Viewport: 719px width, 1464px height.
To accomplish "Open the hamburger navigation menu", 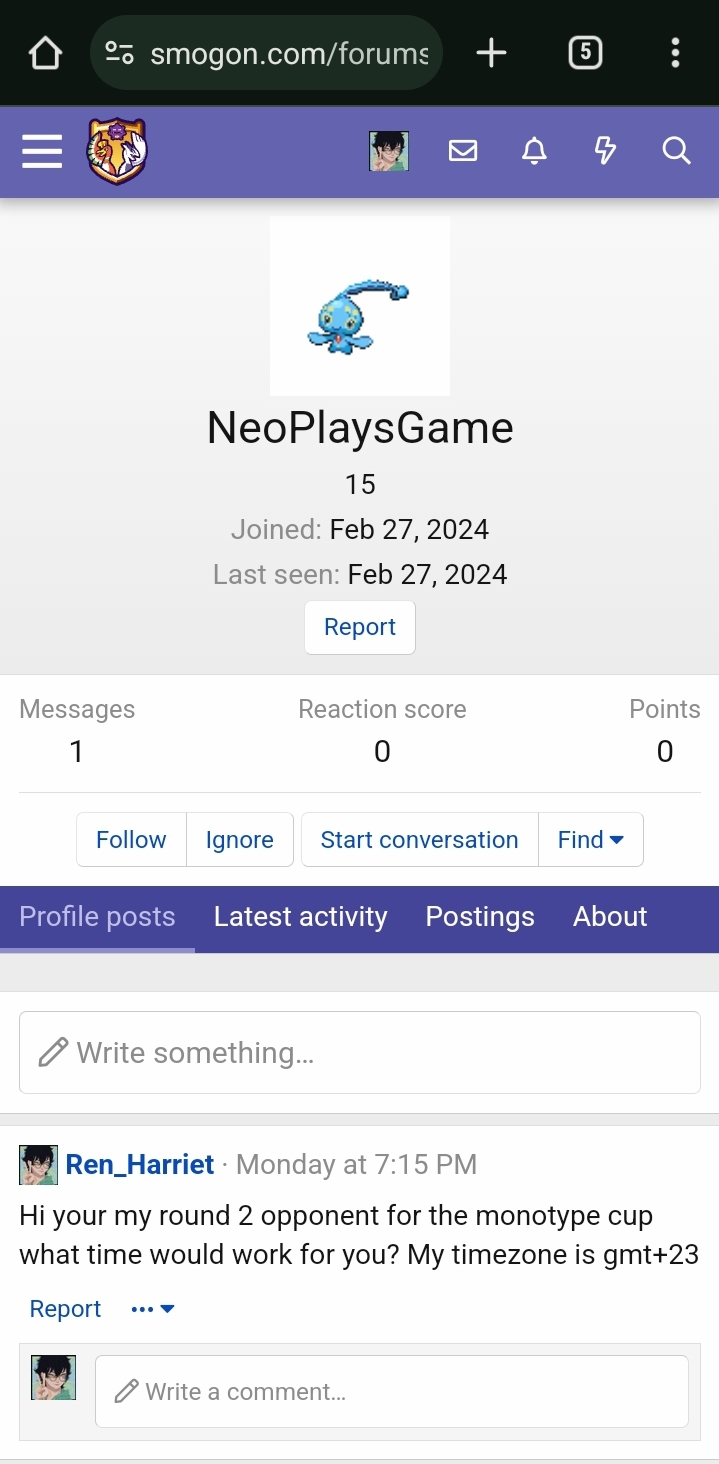I will [x=42, y=151].
